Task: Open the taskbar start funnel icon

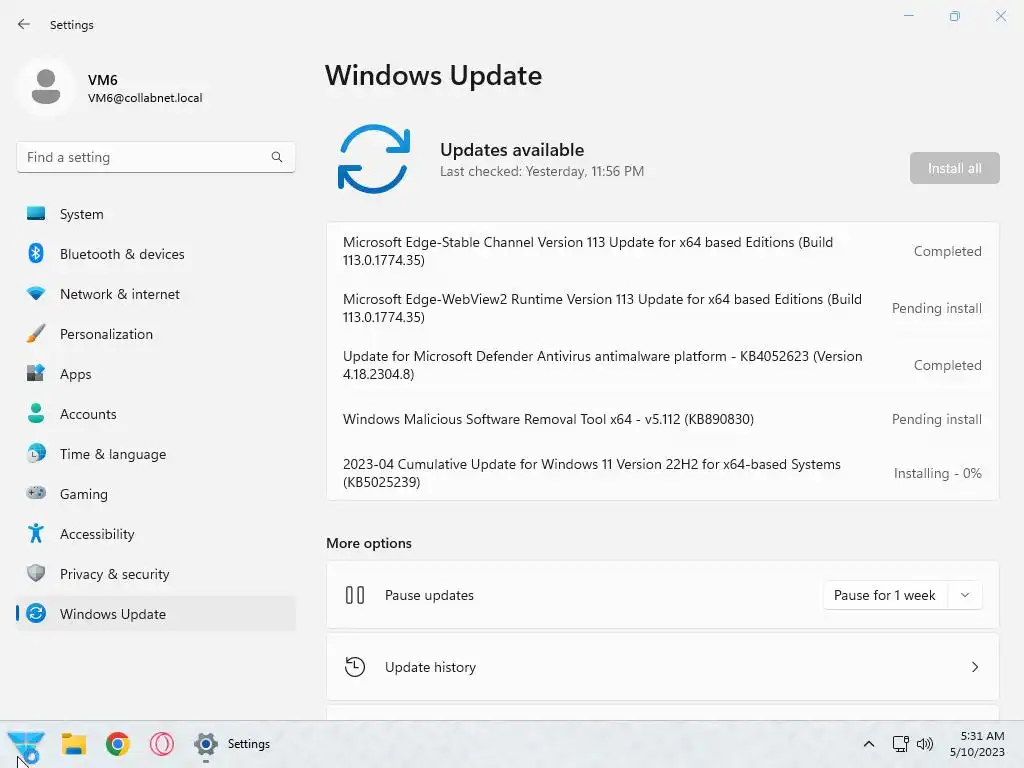Action: (26, 746)
